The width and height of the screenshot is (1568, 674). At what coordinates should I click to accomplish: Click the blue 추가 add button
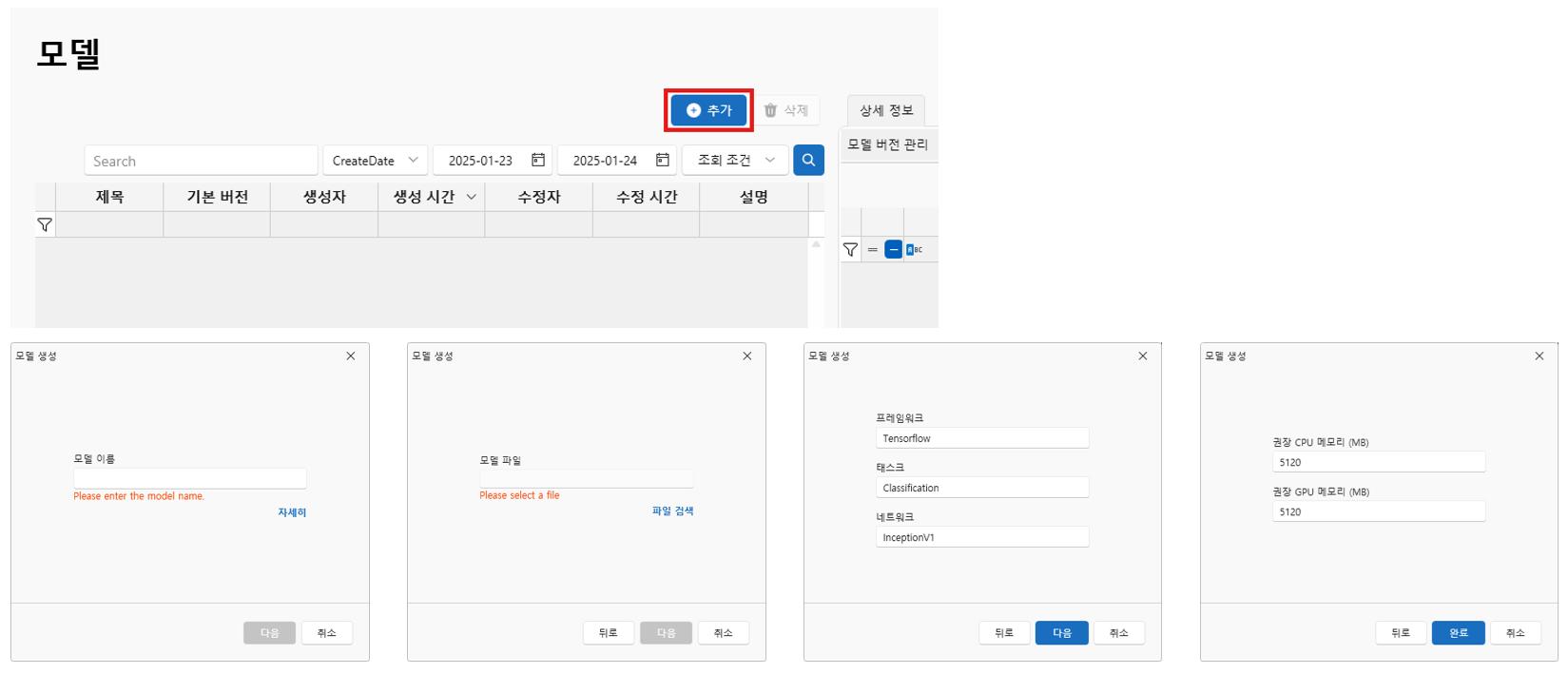pyautogui.click(x=708, y=110)
